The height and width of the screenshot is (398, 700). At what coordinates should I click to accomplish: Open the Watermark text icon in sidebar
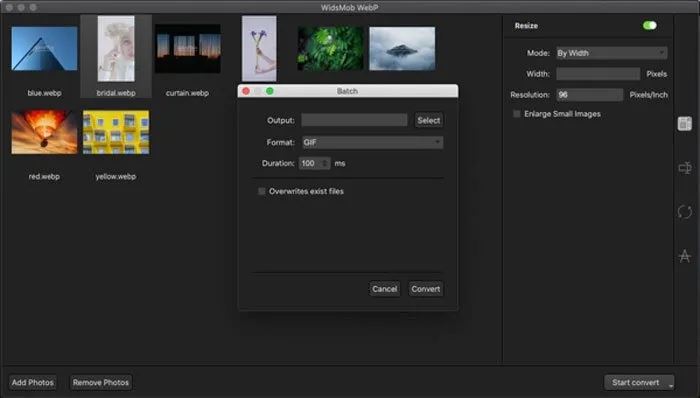point(684,256)
